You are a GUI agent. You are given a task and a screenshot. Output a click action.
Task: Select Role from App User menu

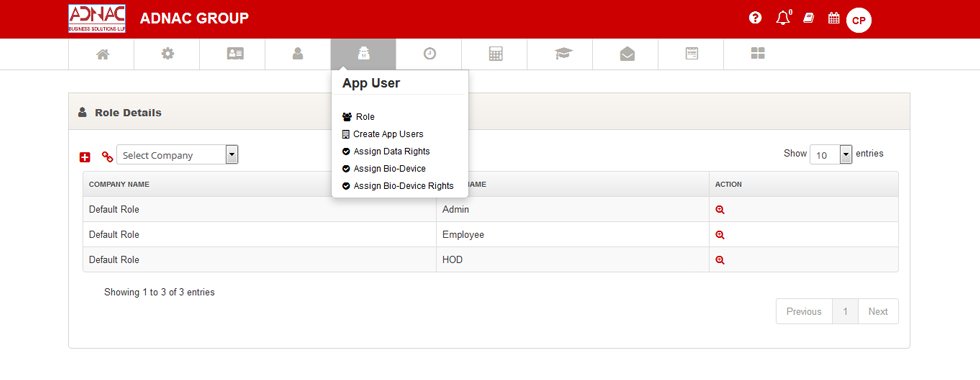point(359,117)
